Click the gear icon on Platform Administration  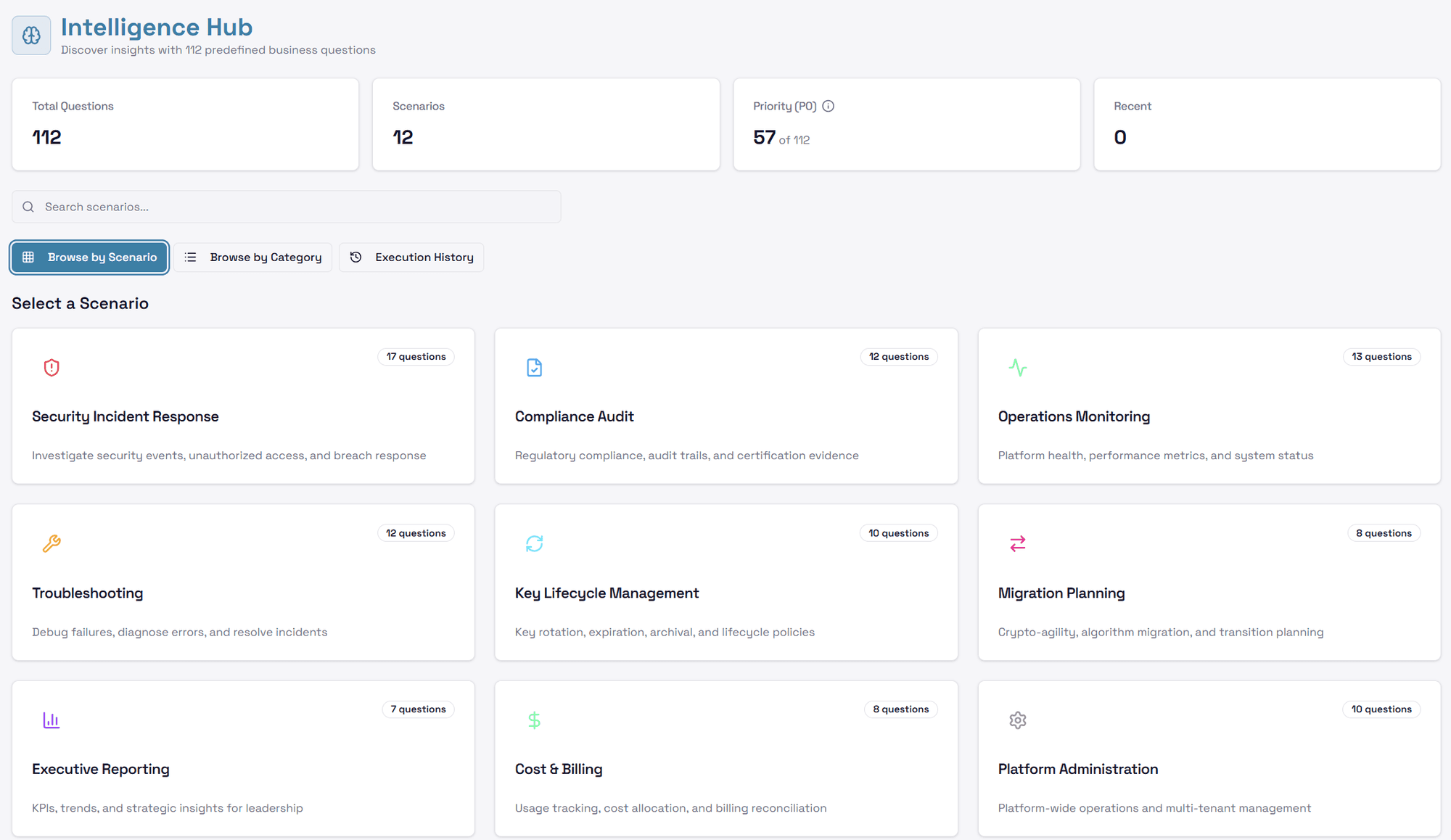click(x=1018, y=720)
